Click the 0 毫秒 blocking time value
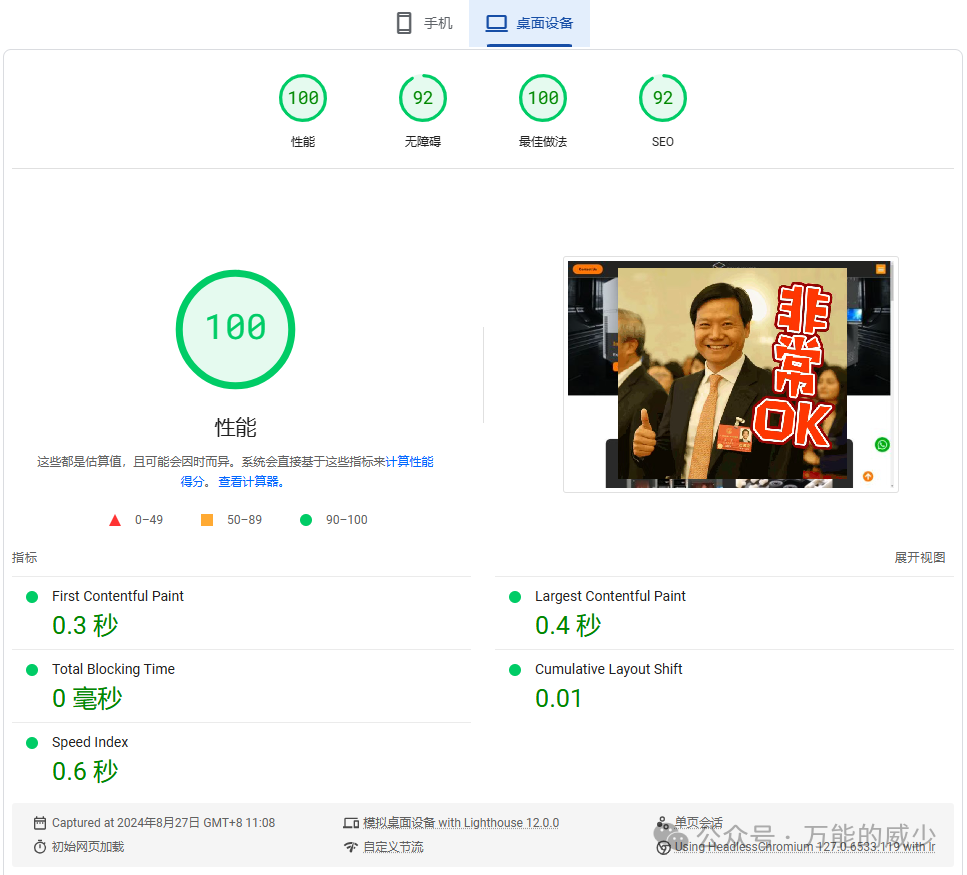Screen dimensions: 967x875 coord(87,698)
